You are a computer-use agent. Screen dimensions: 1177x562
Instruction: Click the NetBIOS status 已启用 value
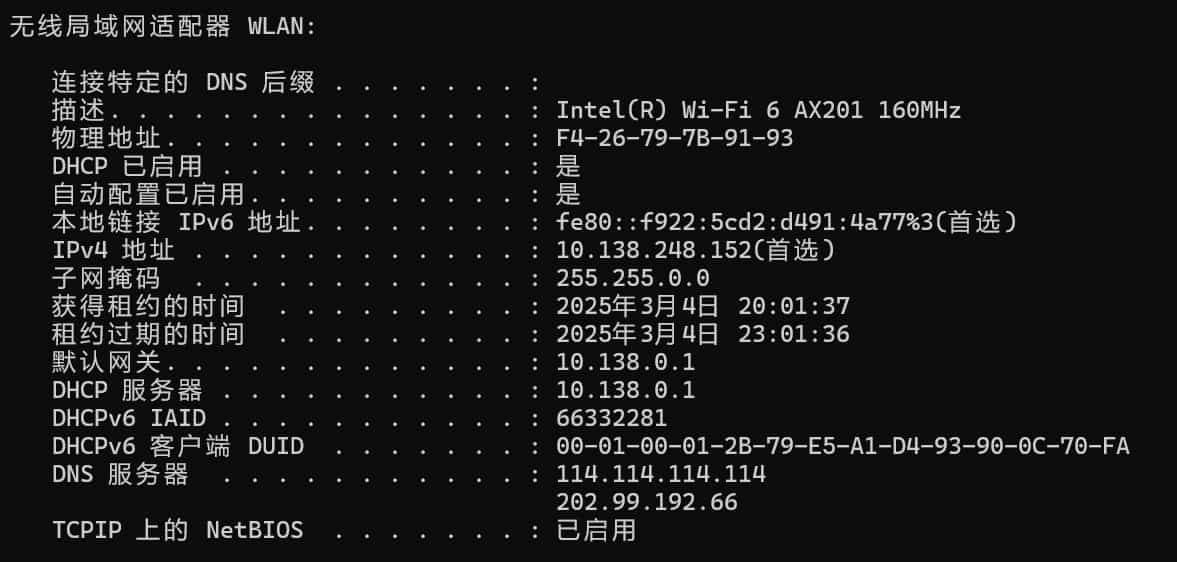coord(596,530)
